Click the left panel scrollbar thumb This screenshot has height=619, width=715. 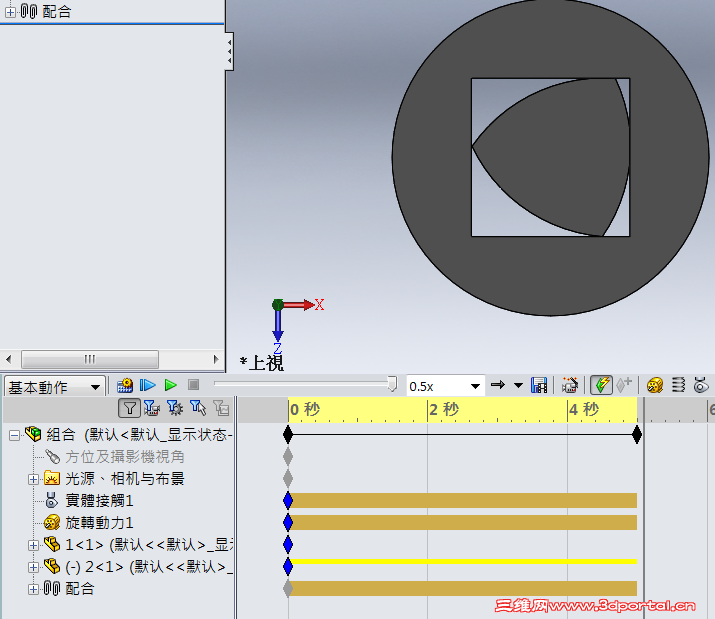point(90,359)
